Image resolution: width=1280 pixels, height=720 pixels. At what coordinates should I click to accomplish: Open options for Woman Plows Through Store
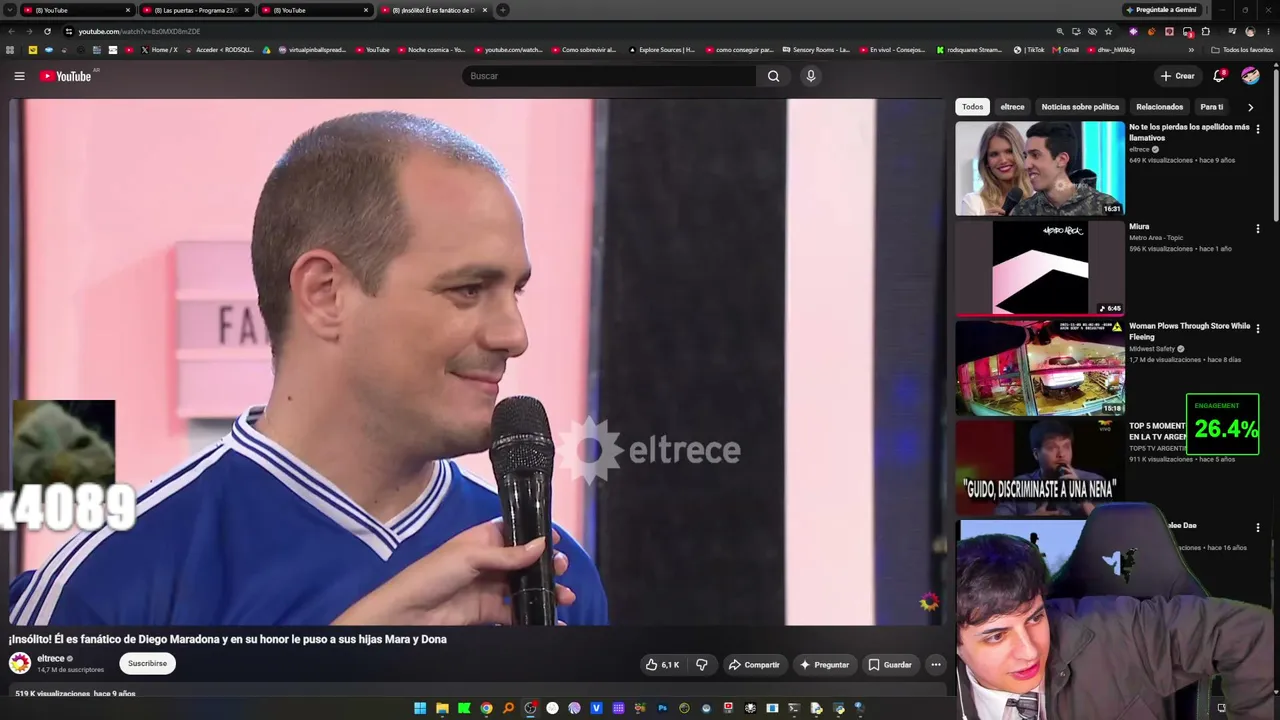pos(1258,328)
